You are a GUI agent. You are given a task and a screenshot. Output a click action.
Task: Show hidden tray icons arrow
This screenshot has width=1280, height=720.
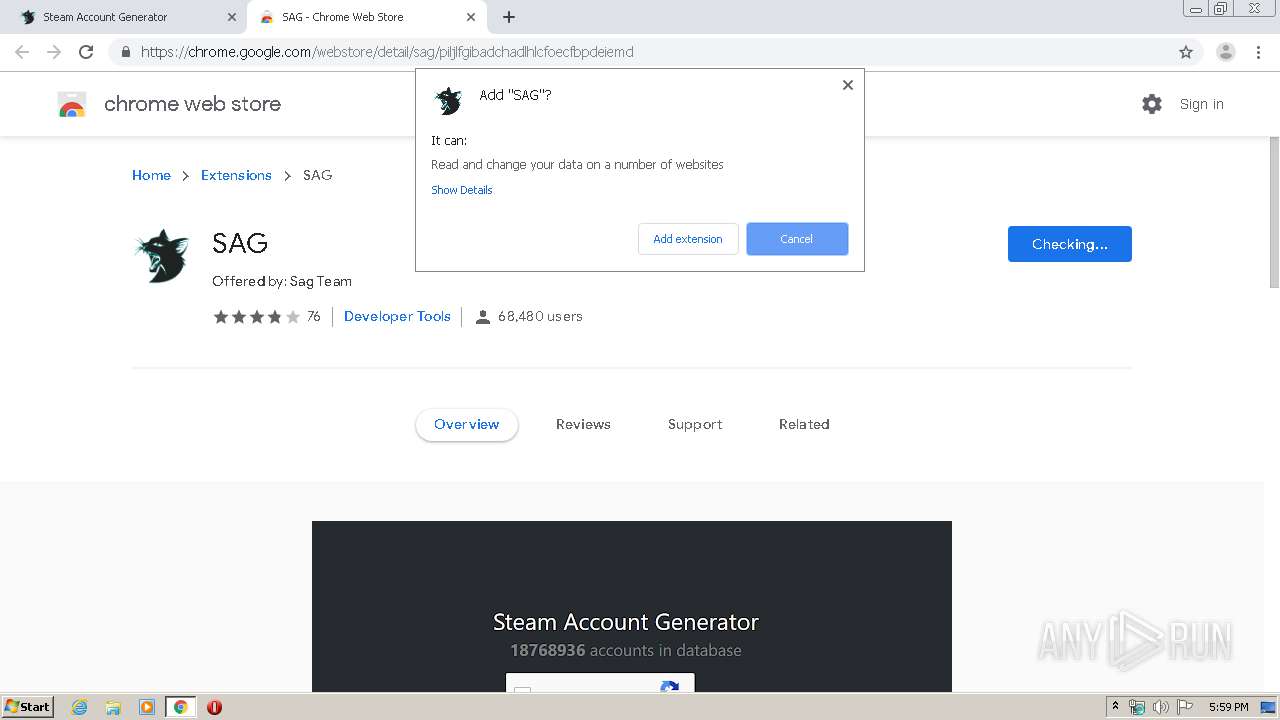1115,707
